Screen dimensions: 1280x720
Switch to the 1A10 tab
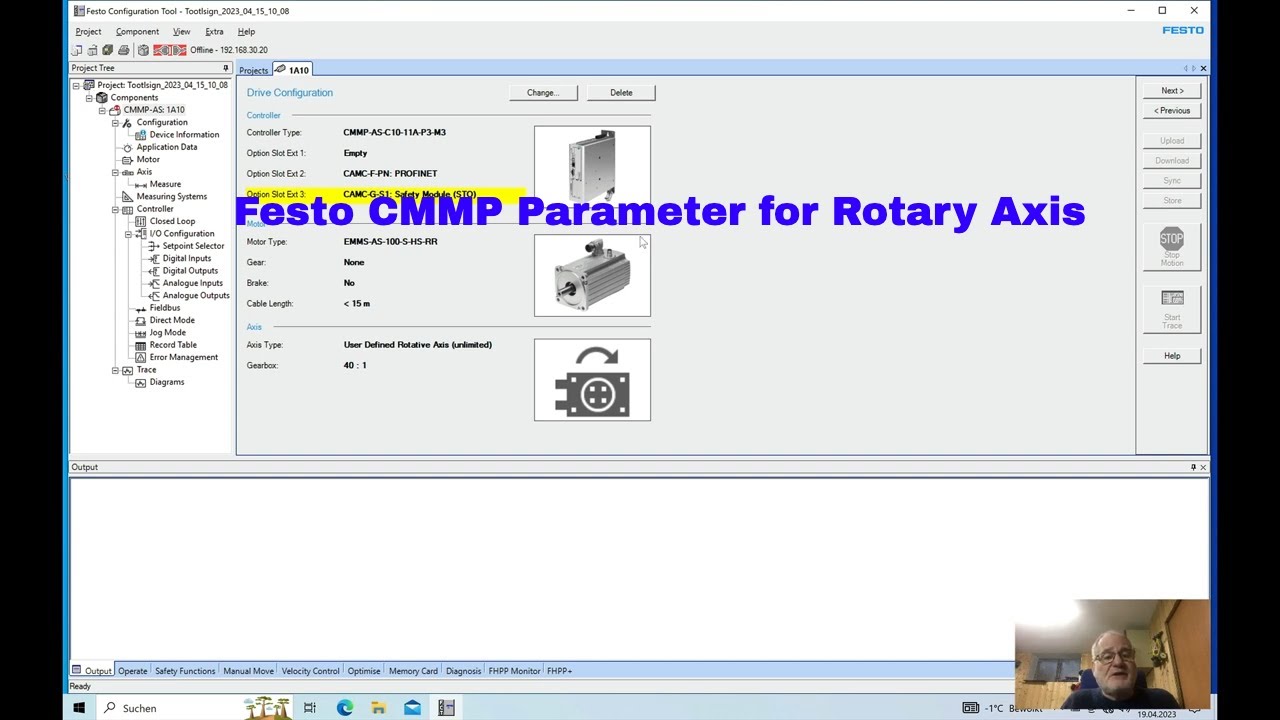point(293,70)
